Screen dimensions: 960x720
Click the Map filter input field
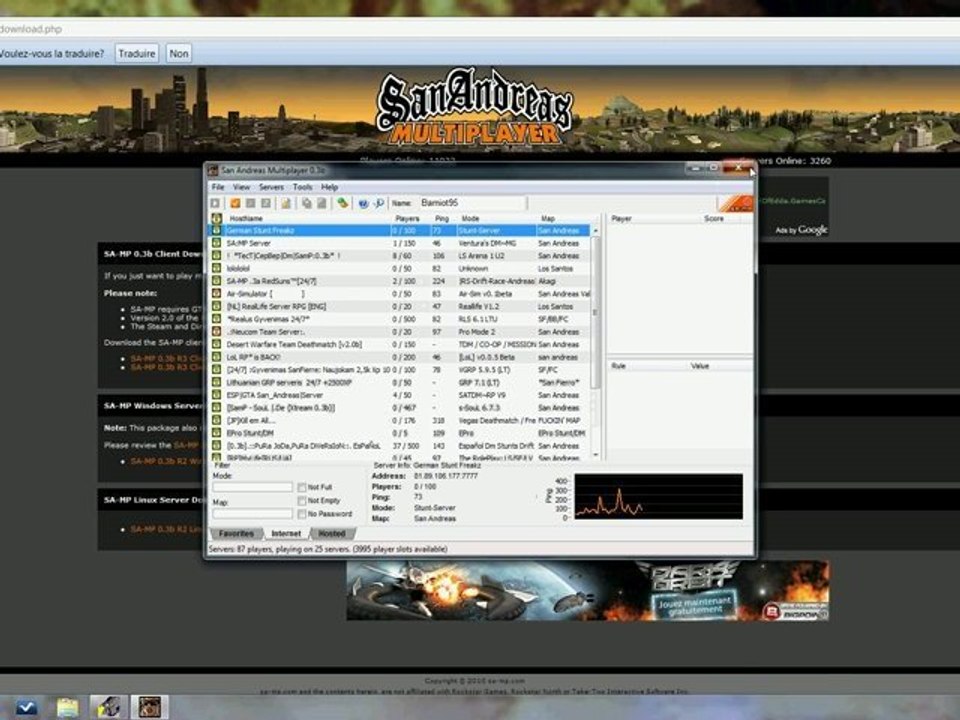(252, 514)
